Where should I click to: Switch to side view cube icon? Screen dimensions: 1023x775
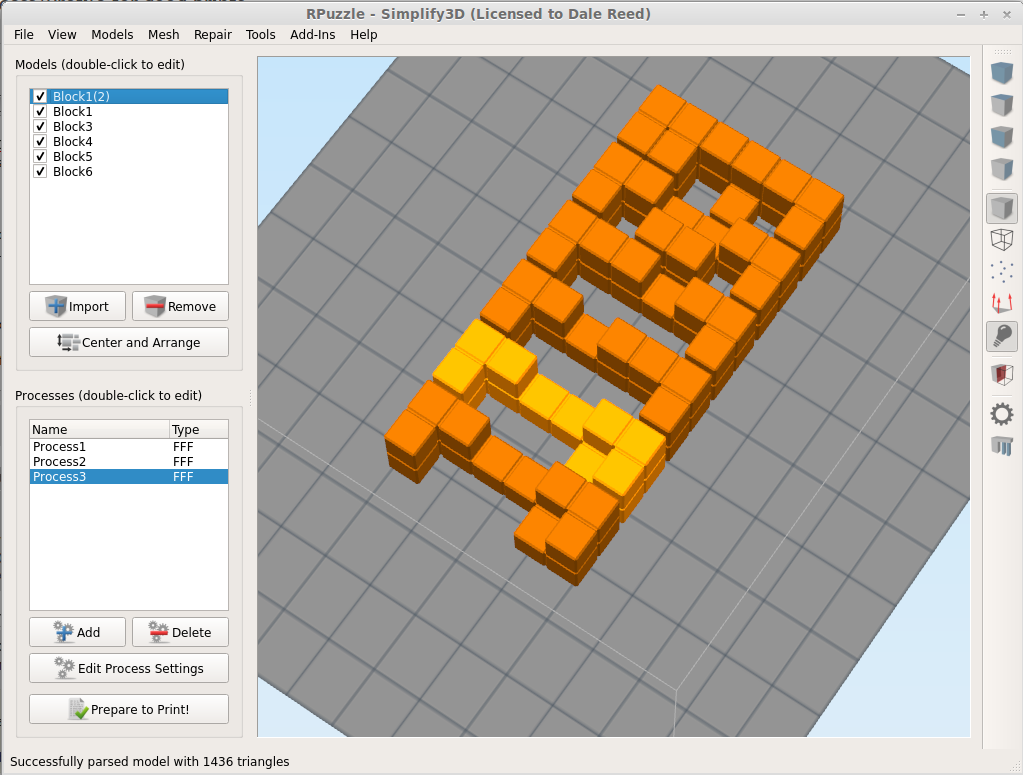click(1001, 169)
